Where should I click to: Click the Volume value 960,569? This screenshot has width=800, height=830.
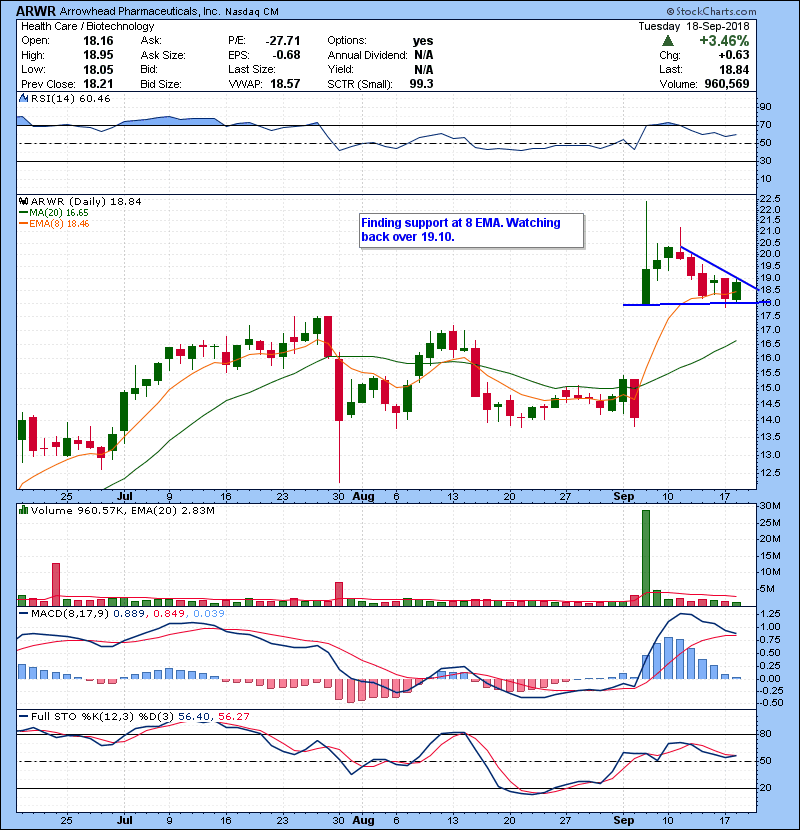(x=727, y=84)
